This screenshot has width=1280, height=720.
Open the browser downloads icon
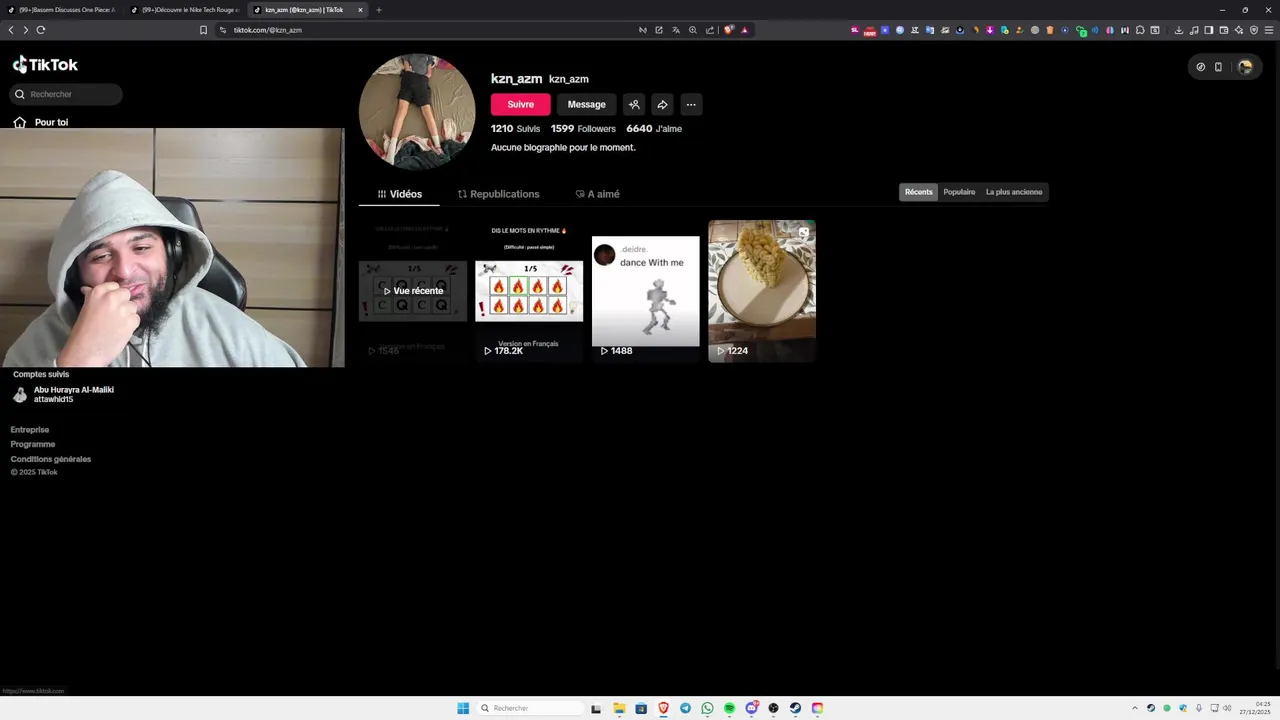[1179, 30]
